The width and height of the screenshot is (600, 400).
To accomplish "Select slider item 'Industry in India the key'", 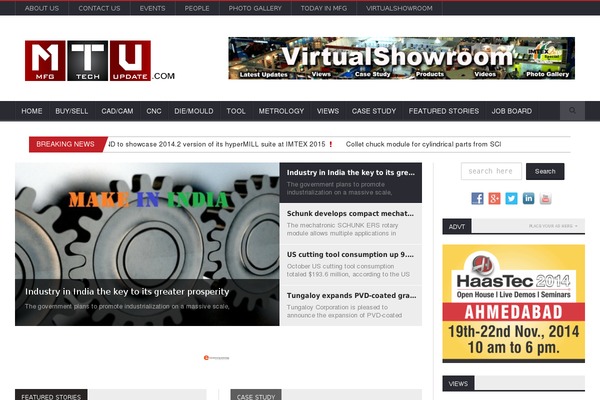I will tap(351, 183).
